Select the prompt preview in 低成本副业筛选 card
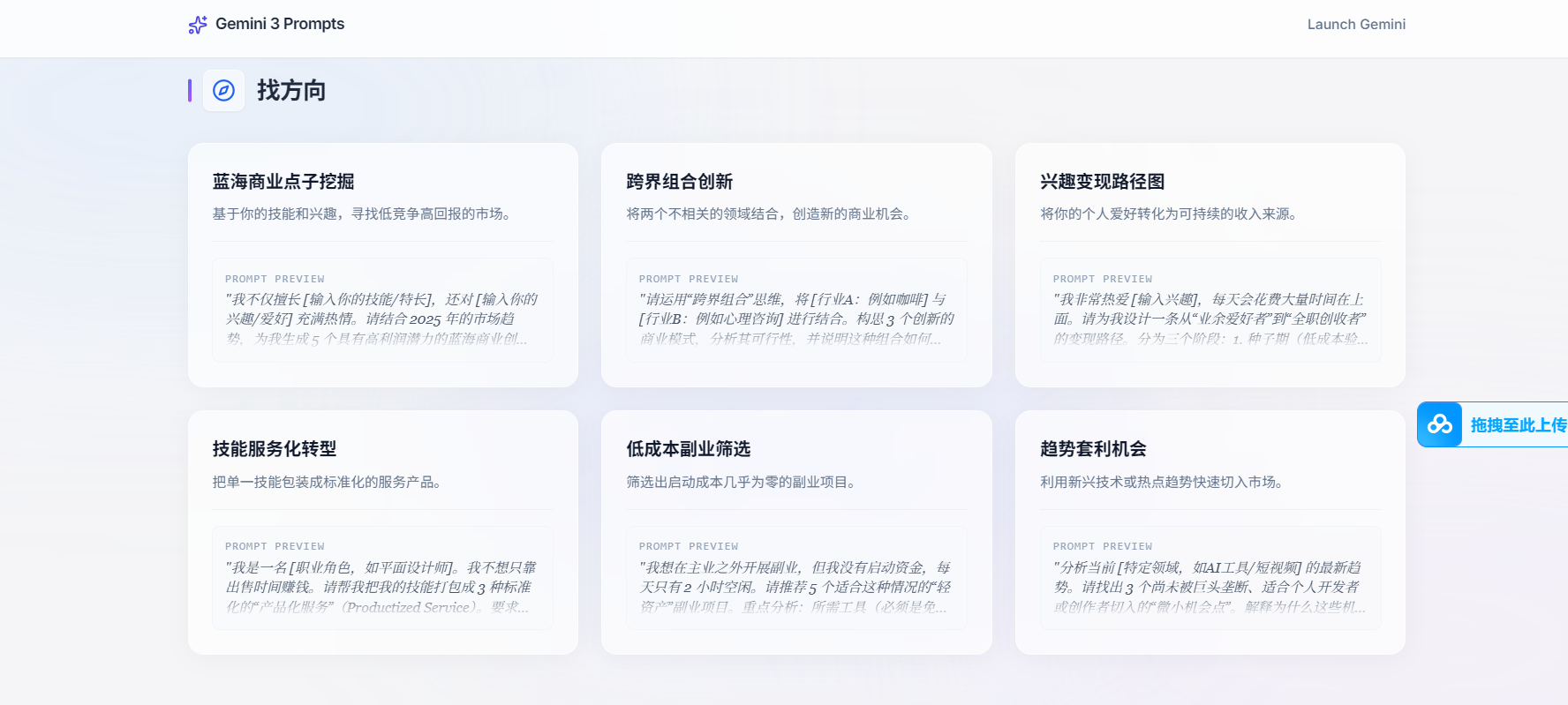The width and height of the screenshot is (1568, 705). pyautogui.click(x=796, y=578)
